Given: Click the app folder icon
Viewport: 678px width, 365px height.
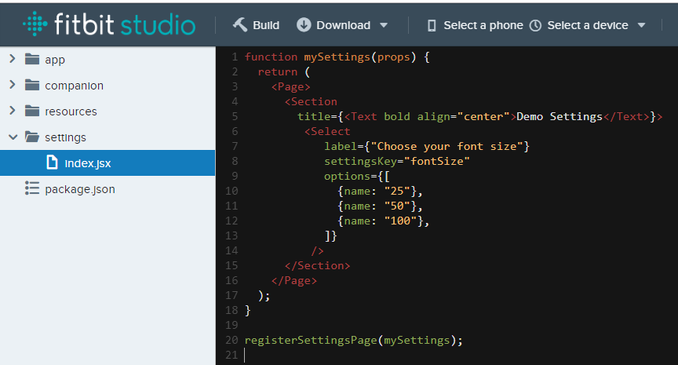Looking at the screenshot, I should pos(32,59).
